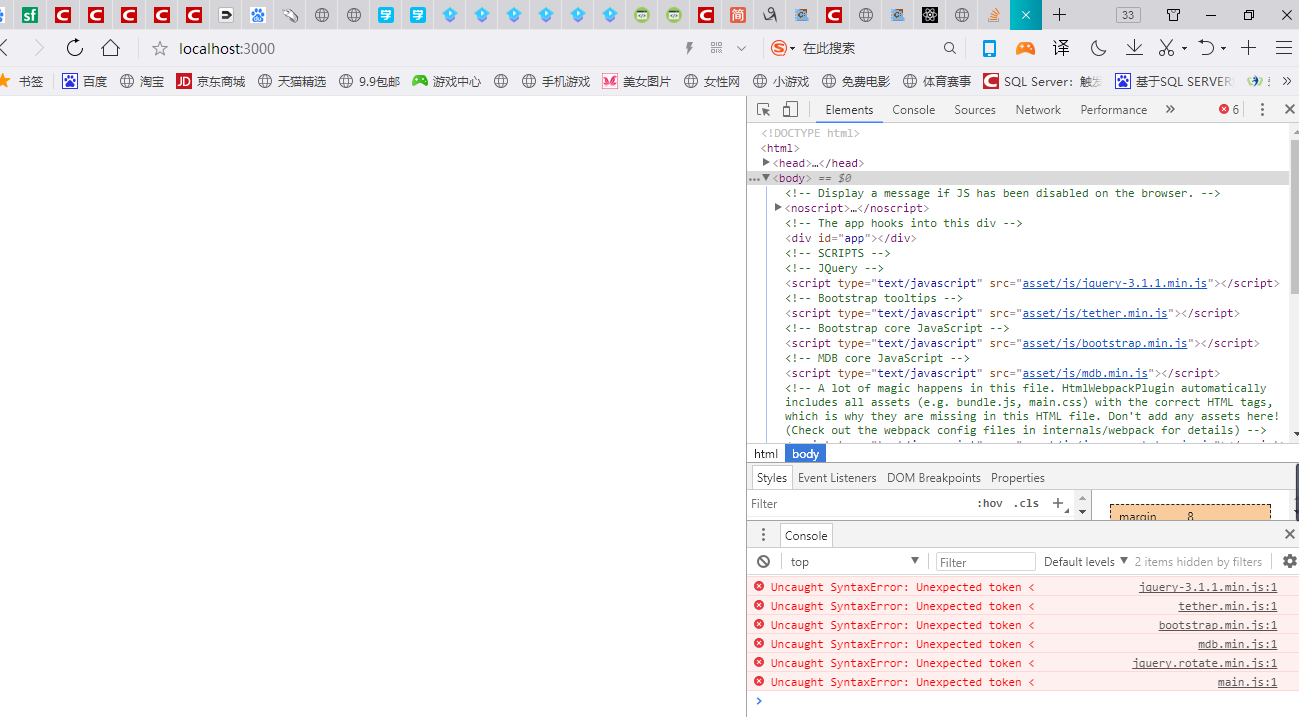Click the red error count badge
The image size is (1299, 717).
pos(1228,110)
